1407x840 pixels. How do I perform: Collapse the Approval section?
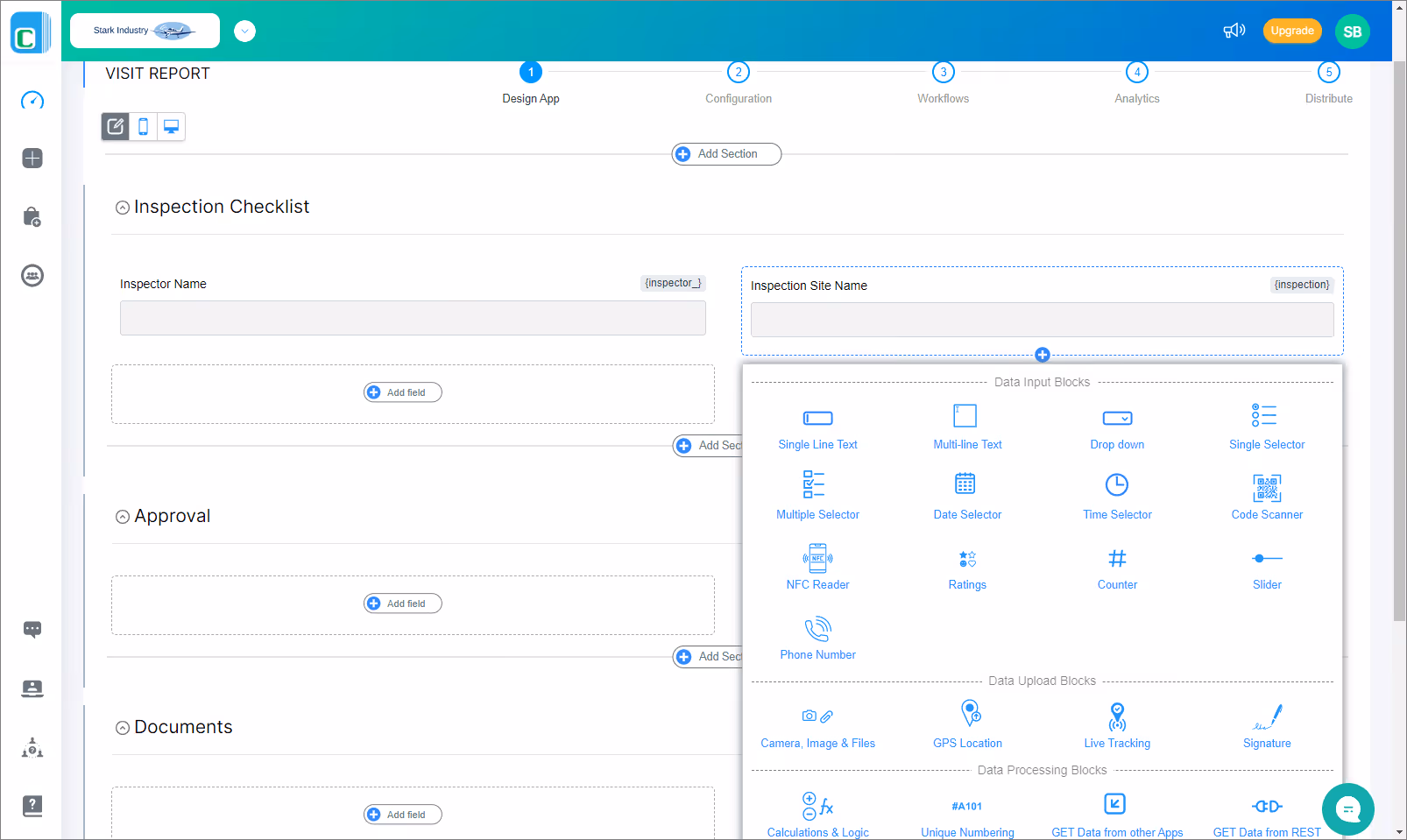tap(123, 516)
